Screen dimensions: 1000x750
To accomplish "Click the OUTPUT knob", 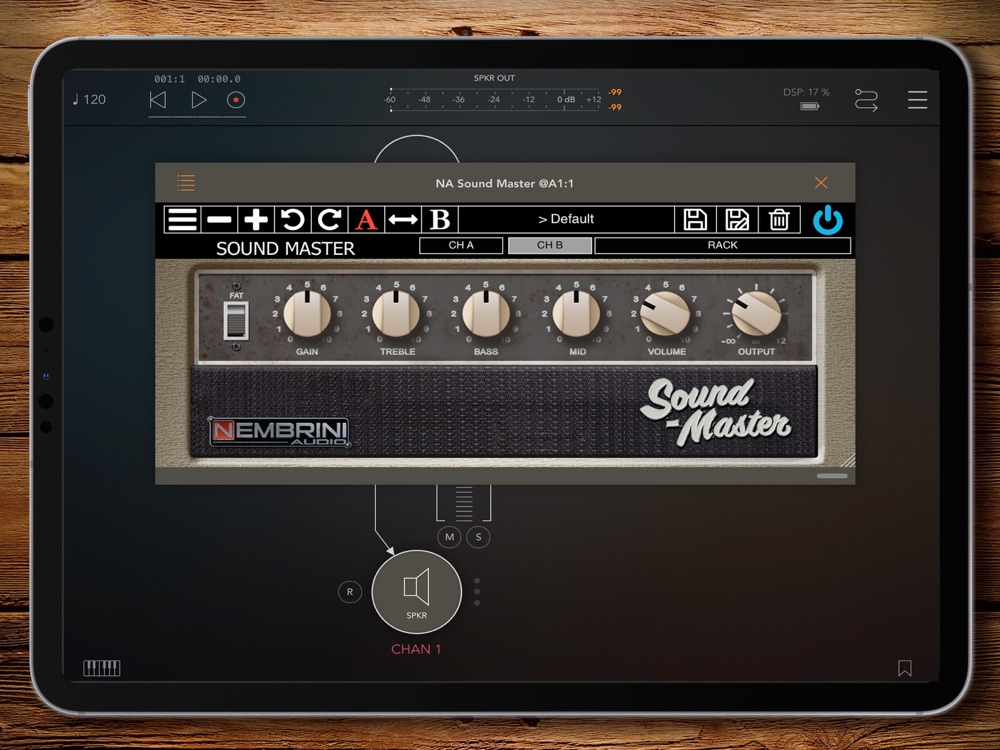I will click(756, 314).
